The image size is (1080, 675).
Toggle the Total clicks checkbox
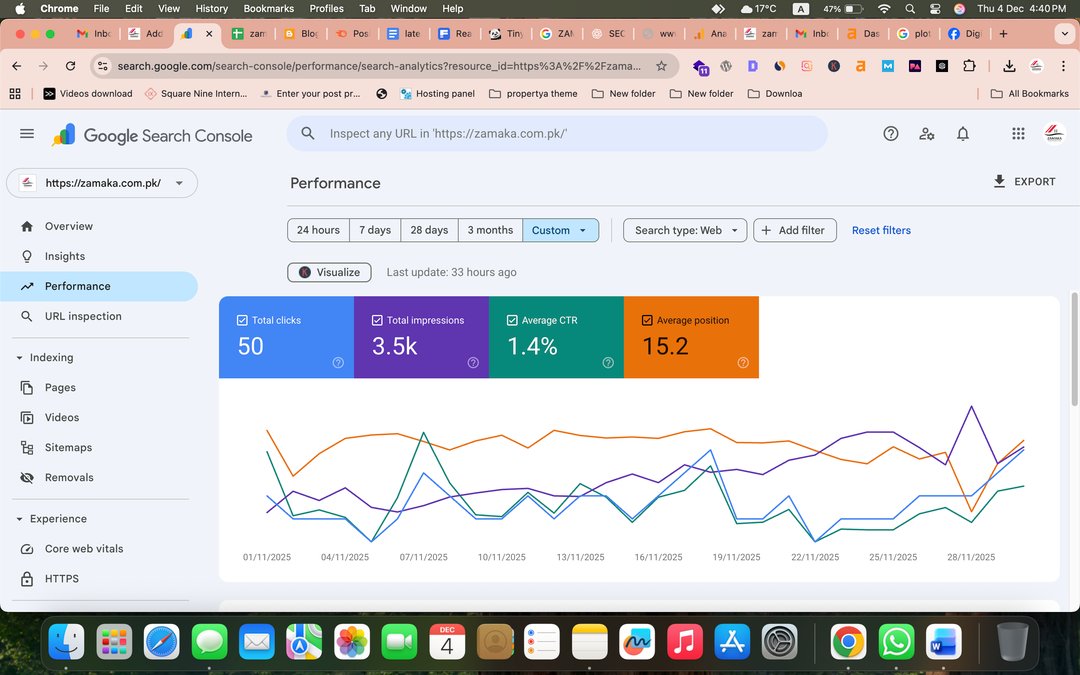coord(243,320)
